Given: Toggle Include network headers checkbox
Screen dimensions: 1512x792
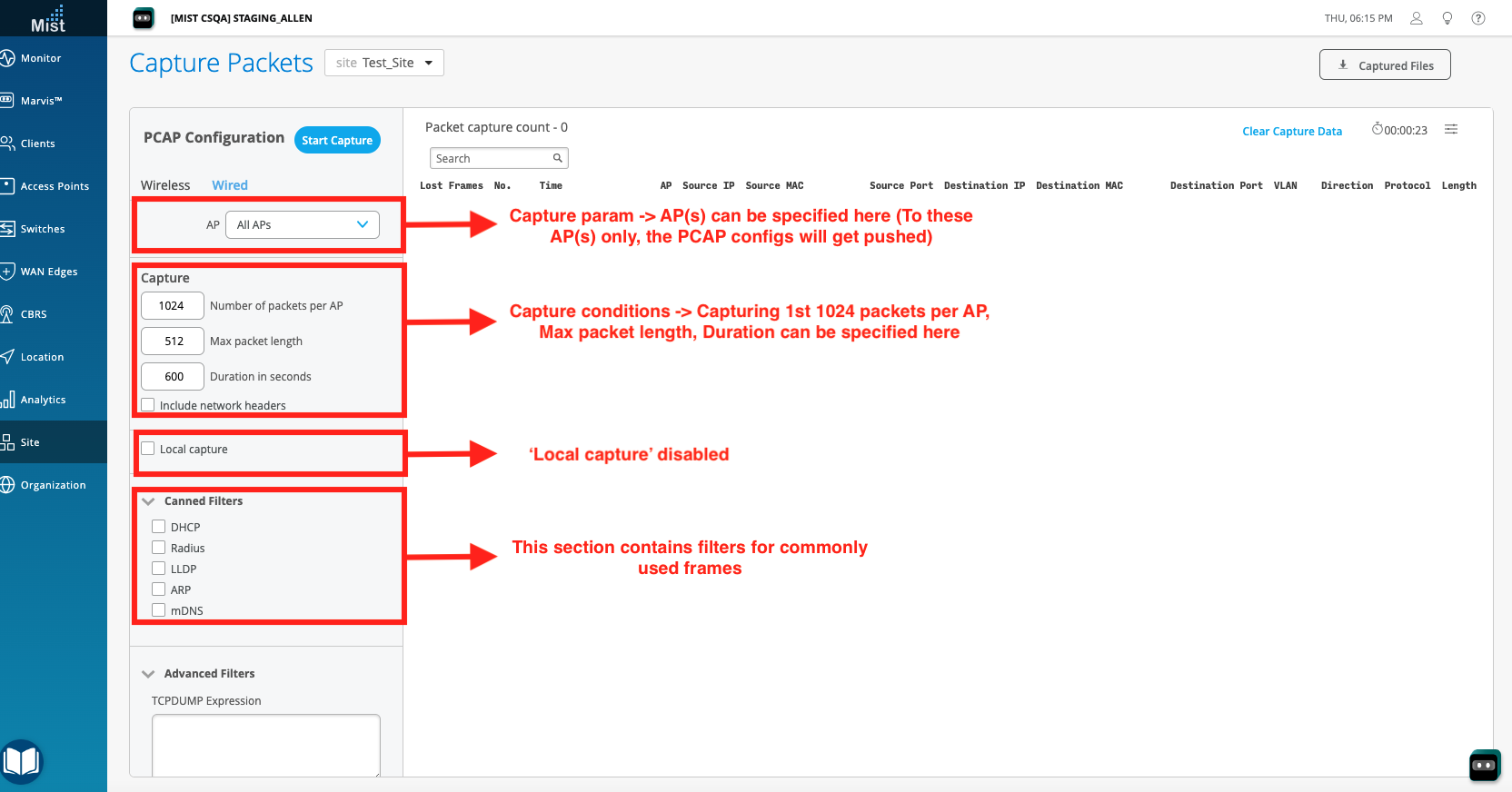Looking at the screenshot, I should (148, 405).
